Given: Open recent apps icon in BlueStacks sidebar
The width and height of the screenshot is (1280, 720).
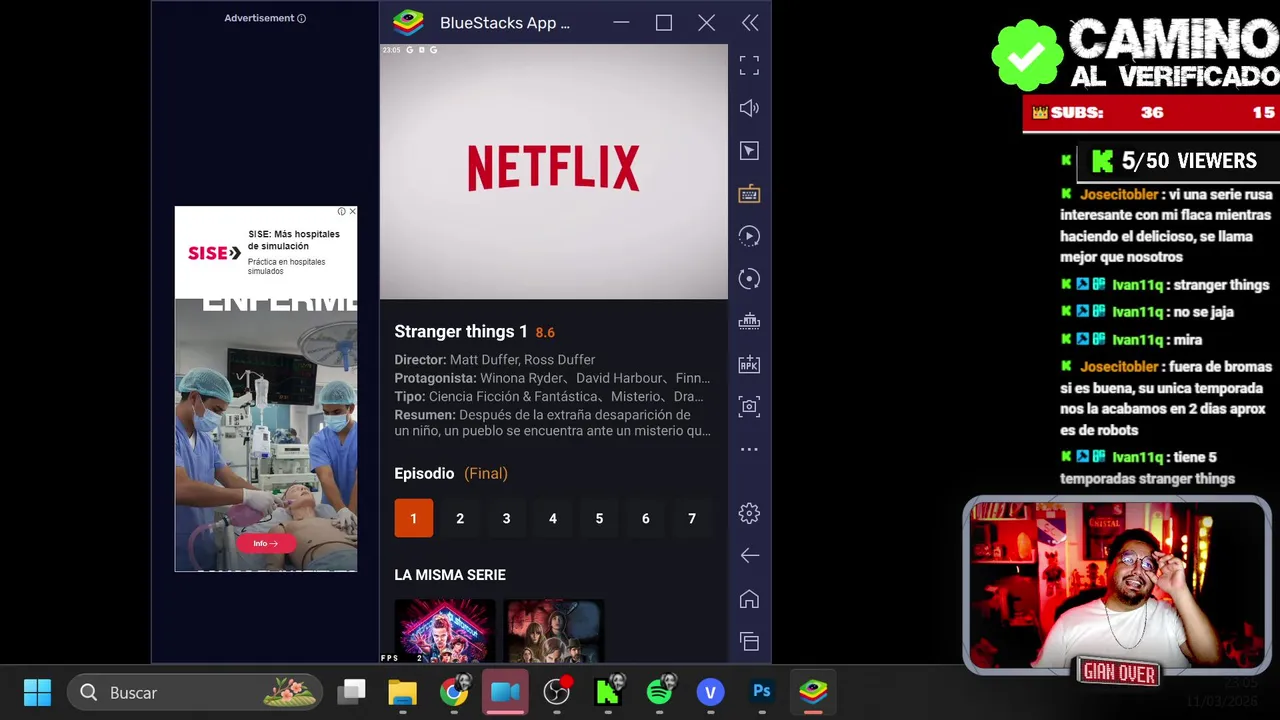Looking at the screenshot, I should coord(749,641).
